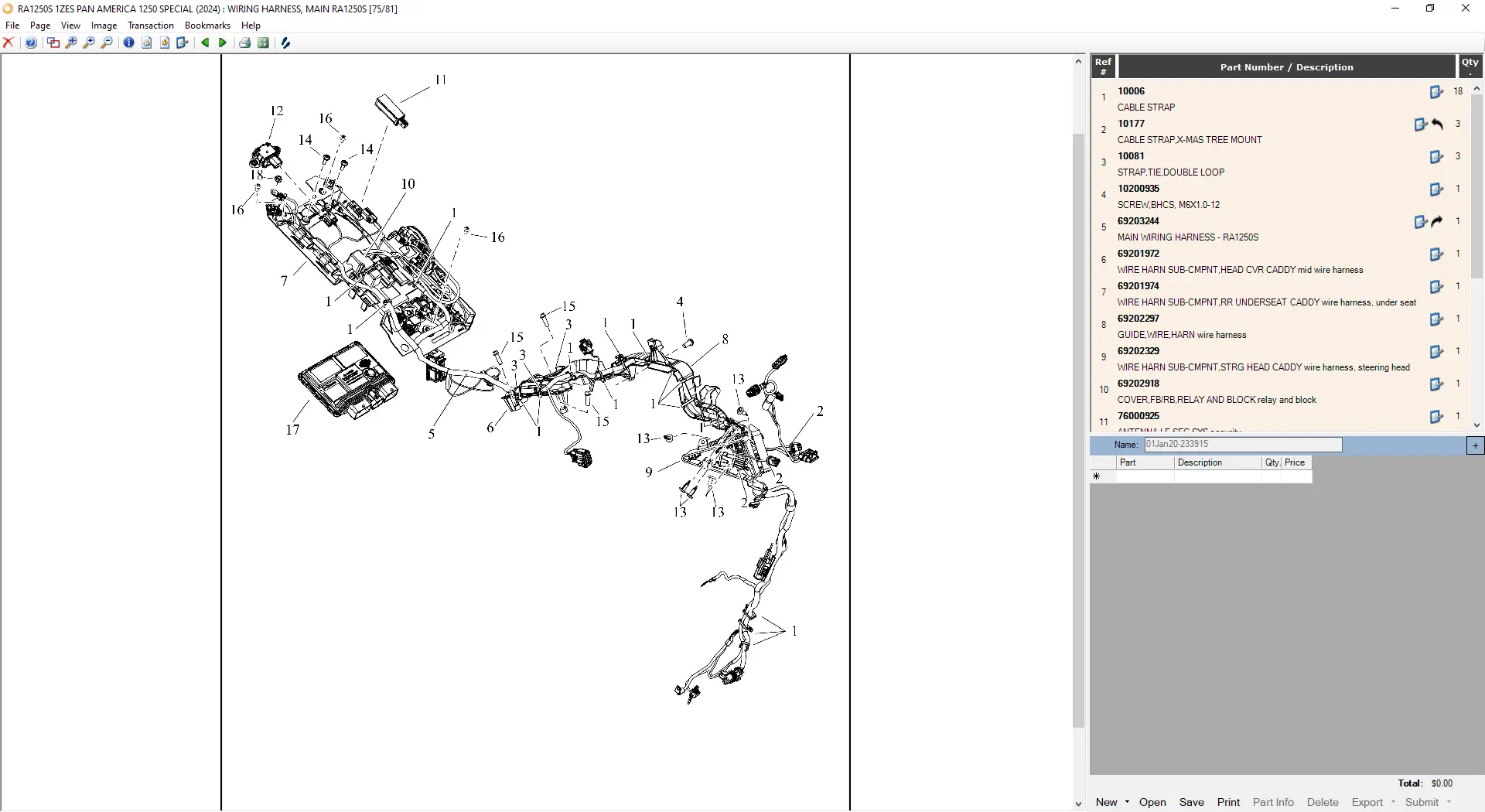The image size is (1485, 812).
Task: Open the Transaction menu
Action: coord(151,26)
